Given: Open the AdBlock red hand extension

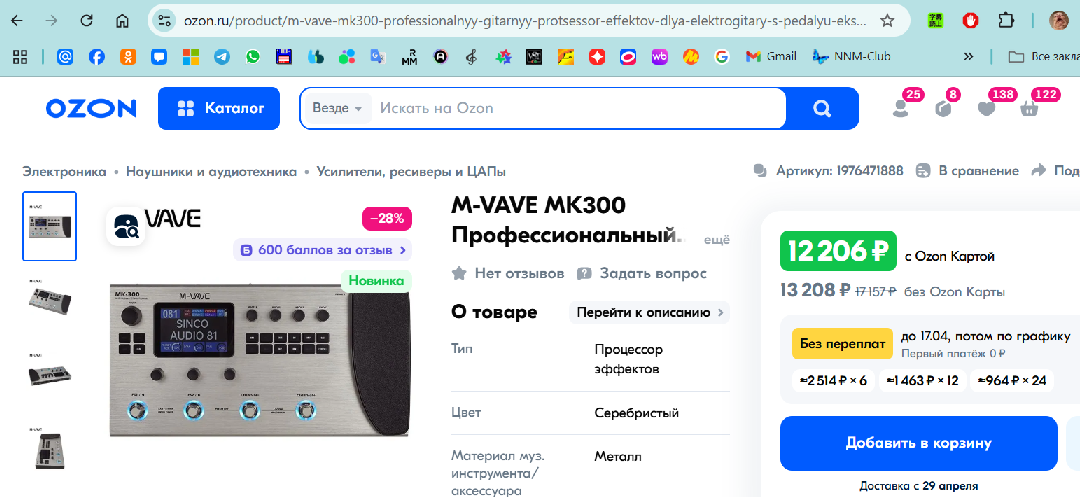Looking at the screenshot, I should coord(970,21).
